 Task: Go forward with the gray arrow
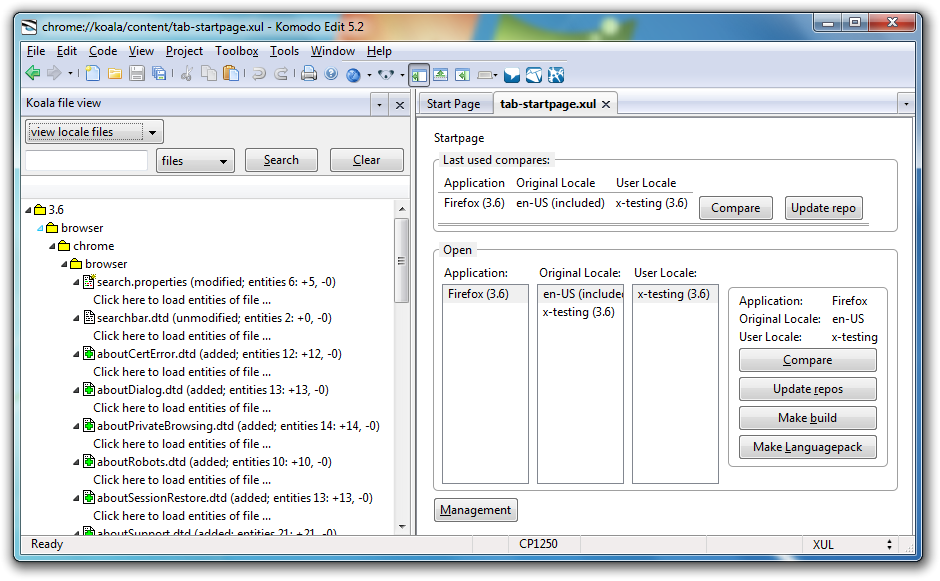pos(54,74)
